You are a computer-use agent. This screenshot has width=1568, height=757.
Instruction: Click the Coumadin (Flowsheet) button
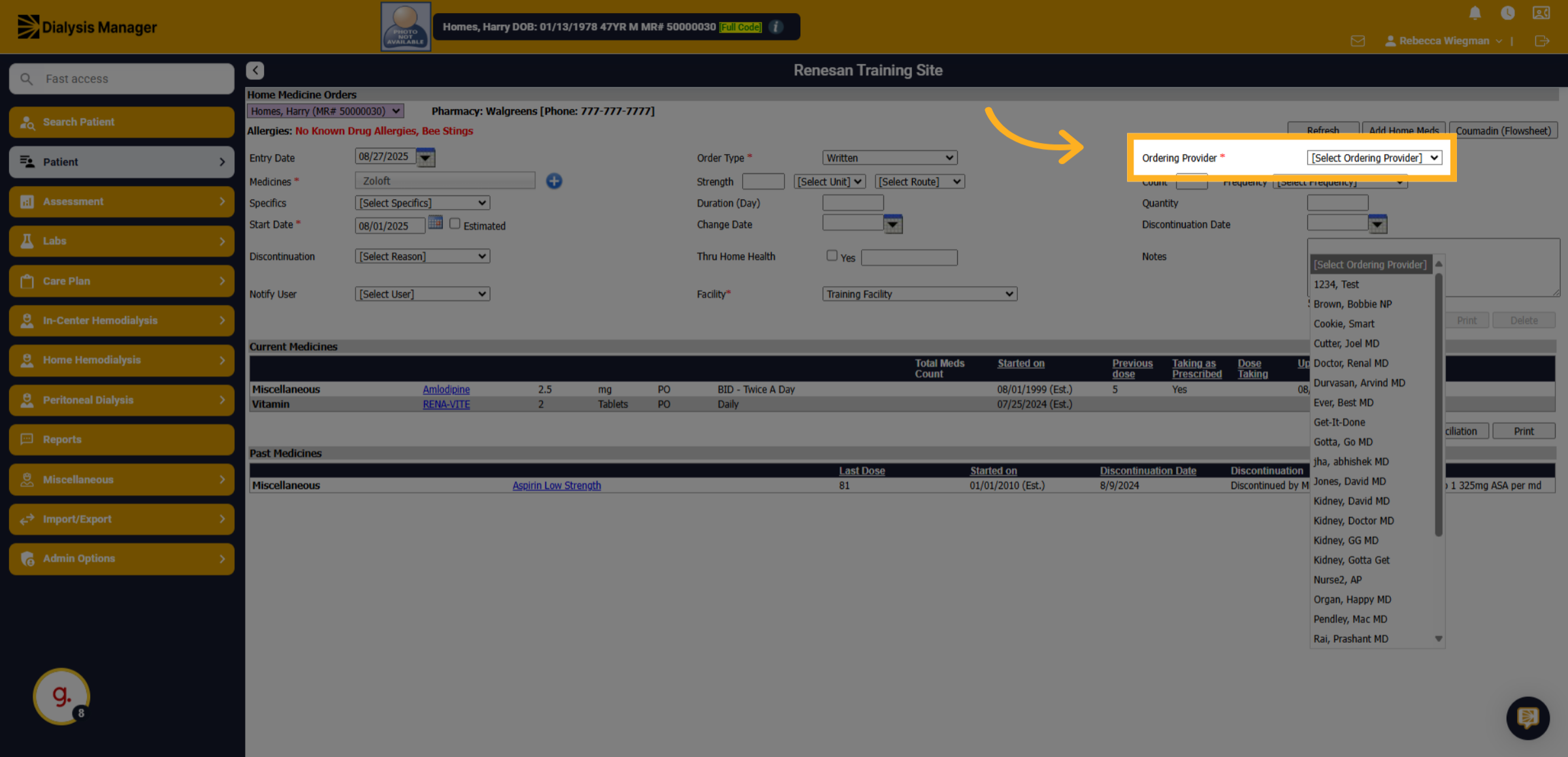[1503, 131]
